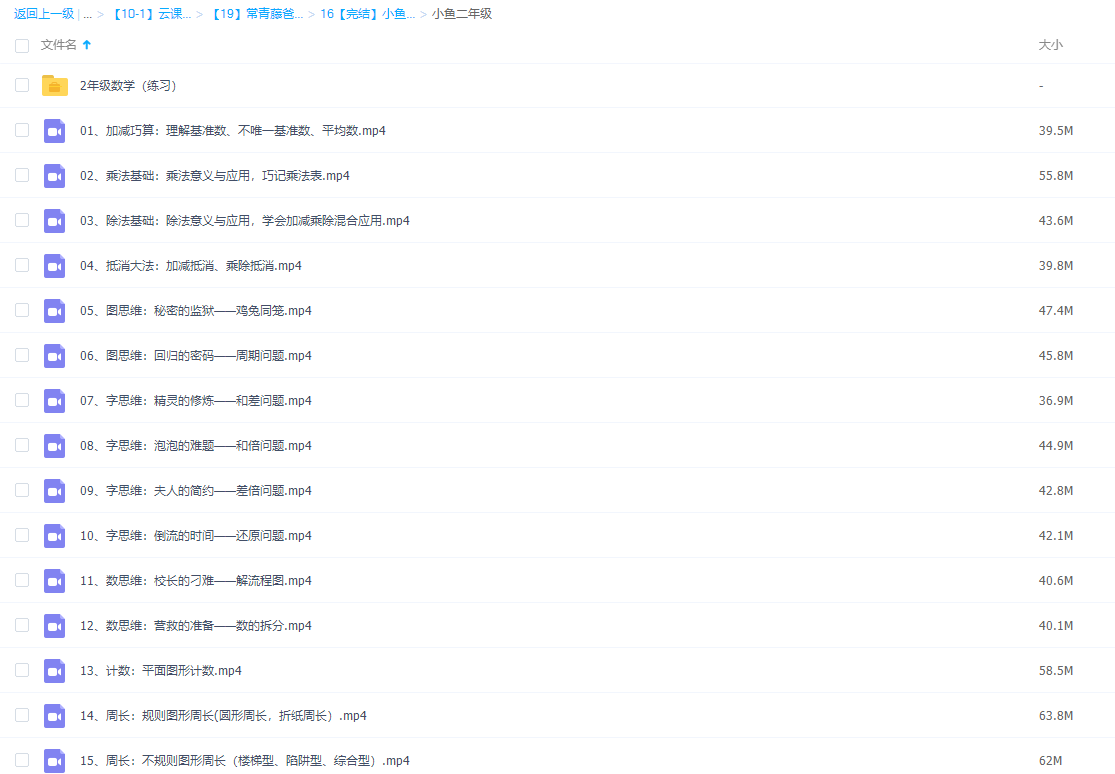Expand the collapsed '...' breadcrumb path
The width and height of the screenshot is (1115, 774).
pos(87,14)
